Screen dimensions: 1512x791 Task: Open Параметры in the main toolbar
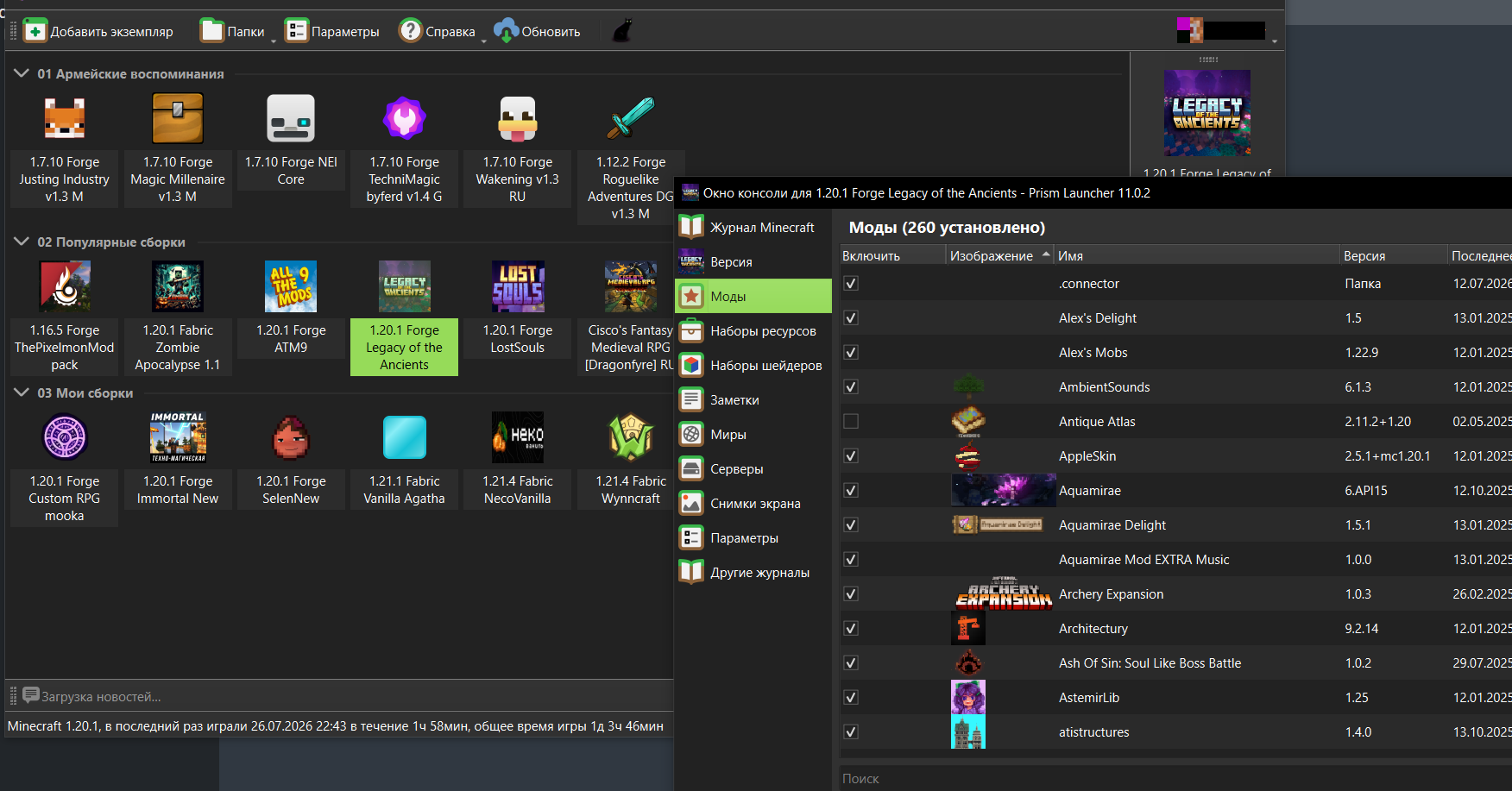click(332, 31)
